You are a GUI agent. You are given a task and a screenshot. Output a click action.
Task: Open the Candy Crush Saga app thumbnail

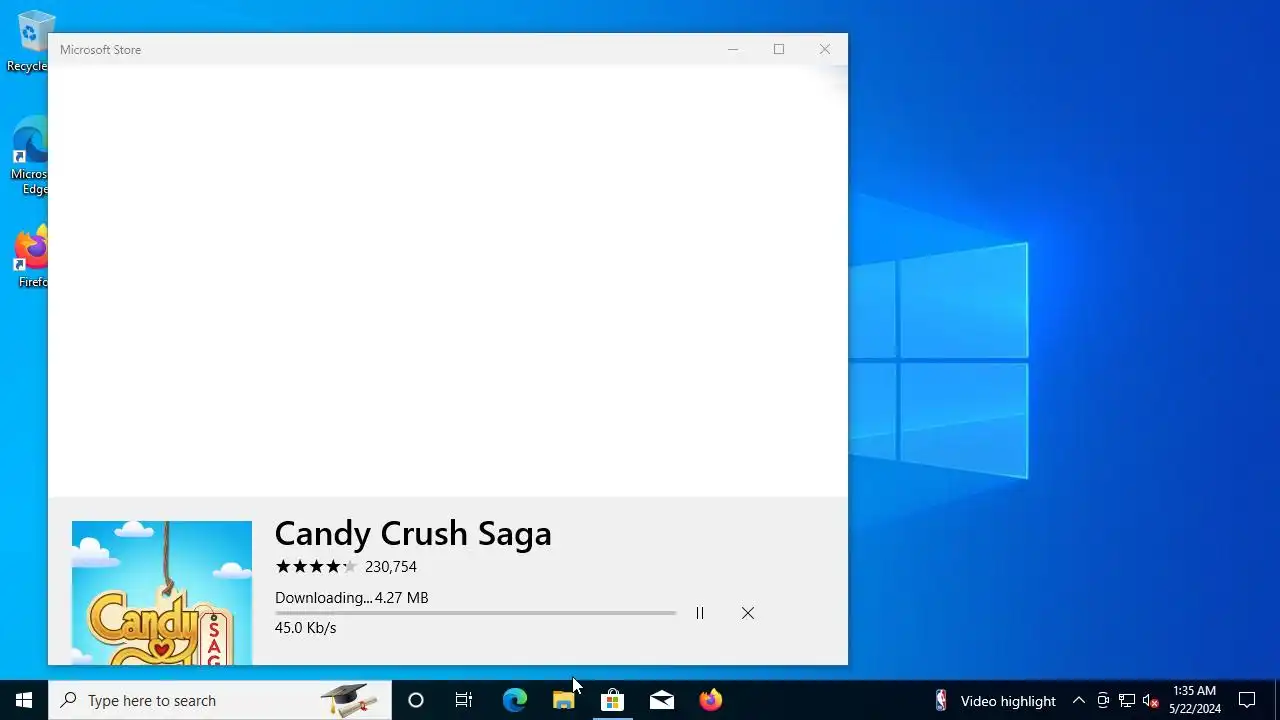[x=162, y=592]
